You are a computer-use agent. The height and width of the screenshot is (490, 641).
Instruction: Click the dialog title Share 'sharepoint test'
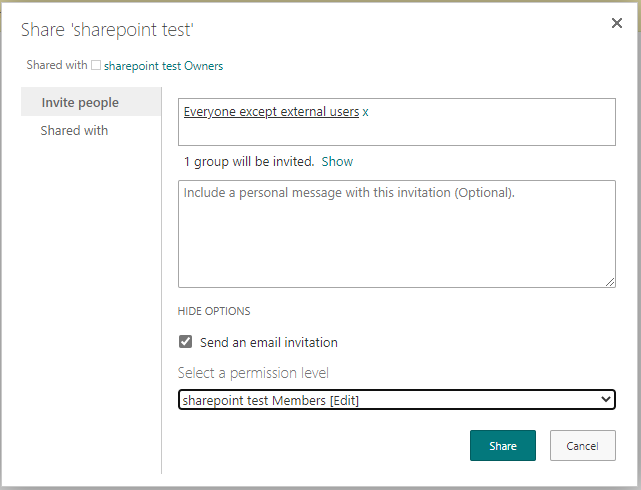(107, 30)
